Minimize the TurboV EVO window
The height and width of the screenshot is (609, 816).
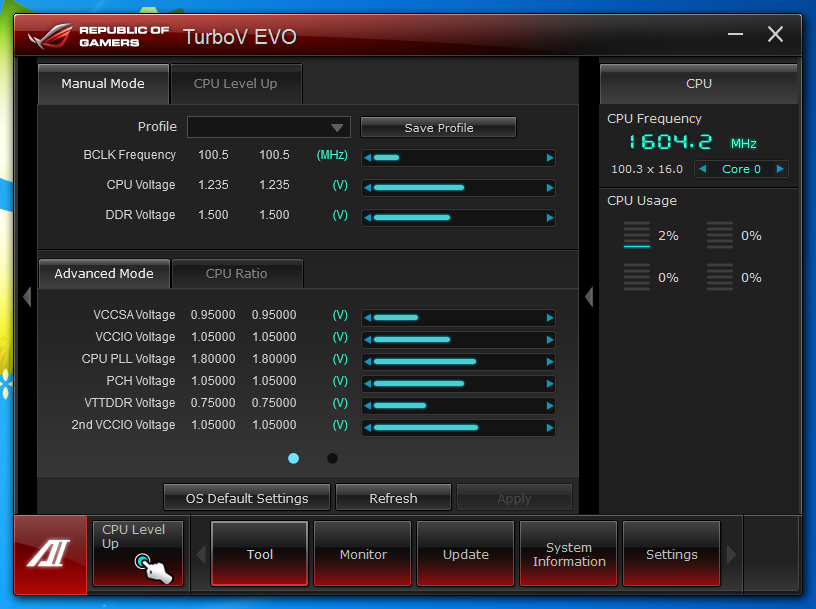click(x=735, y=34)
